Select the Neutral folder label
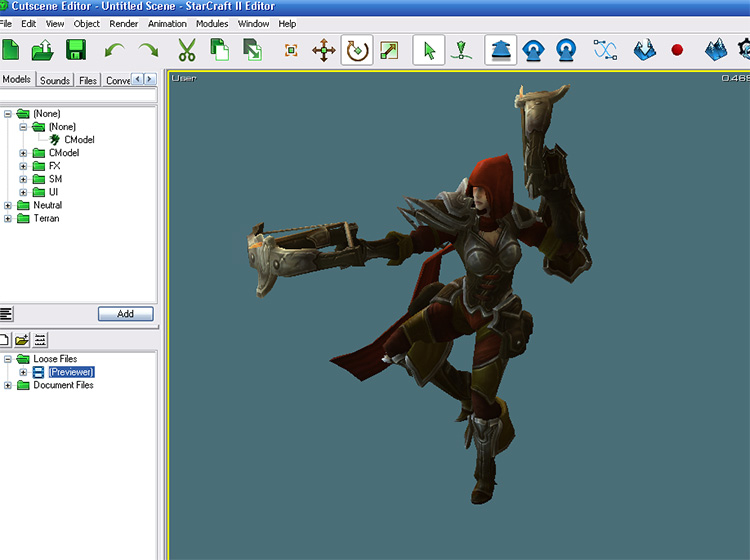This screenshot has height=560, width=750. point(47,205)
